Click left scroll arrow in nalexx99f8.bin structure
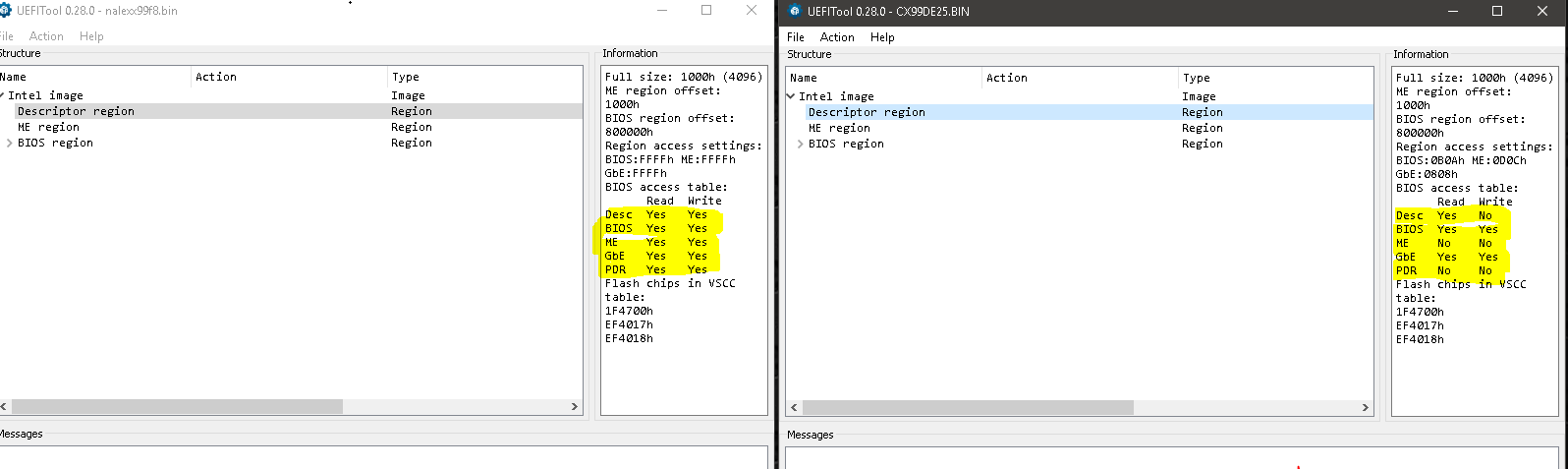1568x469 pixels. 4,406
